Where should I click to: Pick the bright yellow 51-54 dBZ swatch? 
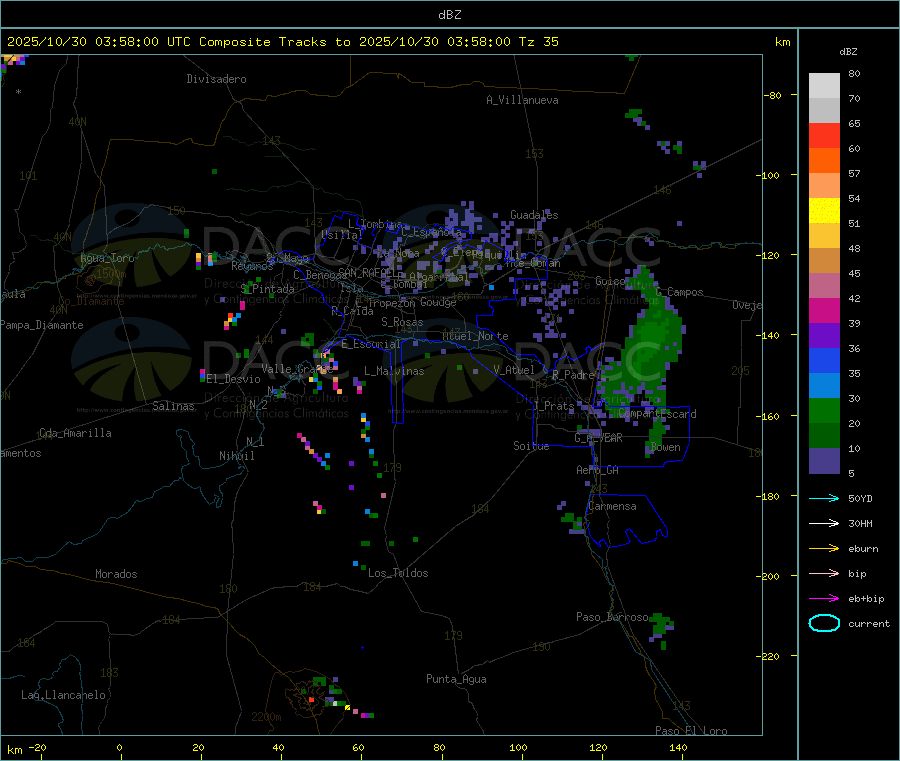point(824,211)
